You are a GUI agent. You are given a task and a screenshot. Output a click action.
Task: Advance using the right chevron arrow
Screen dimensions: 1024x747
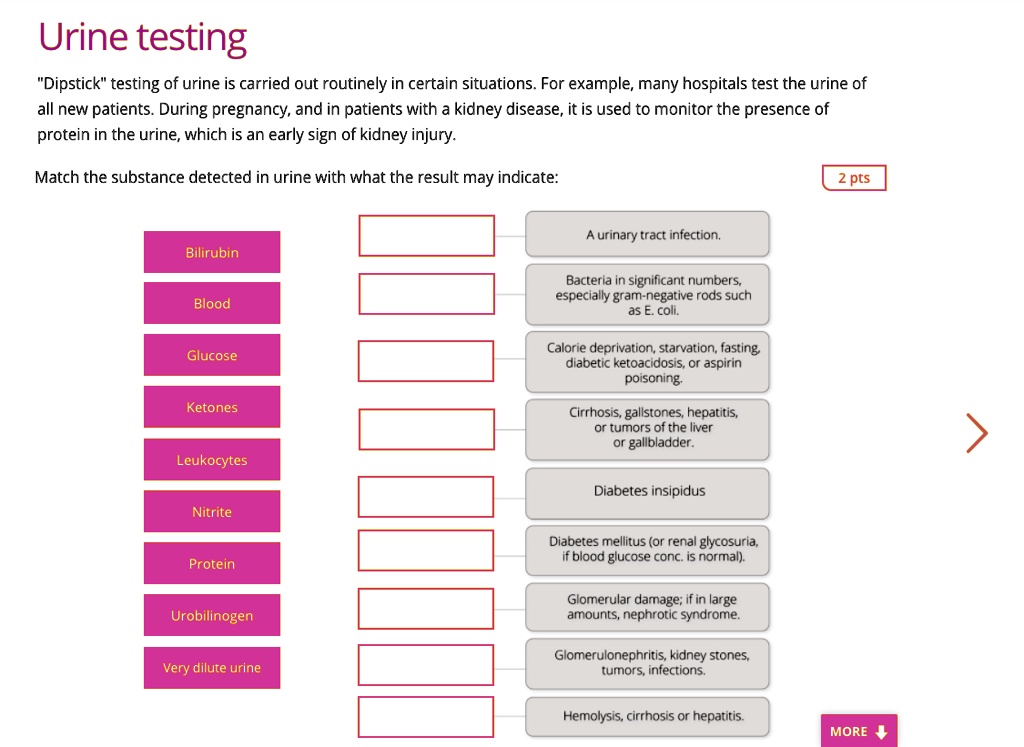[976, 433]
